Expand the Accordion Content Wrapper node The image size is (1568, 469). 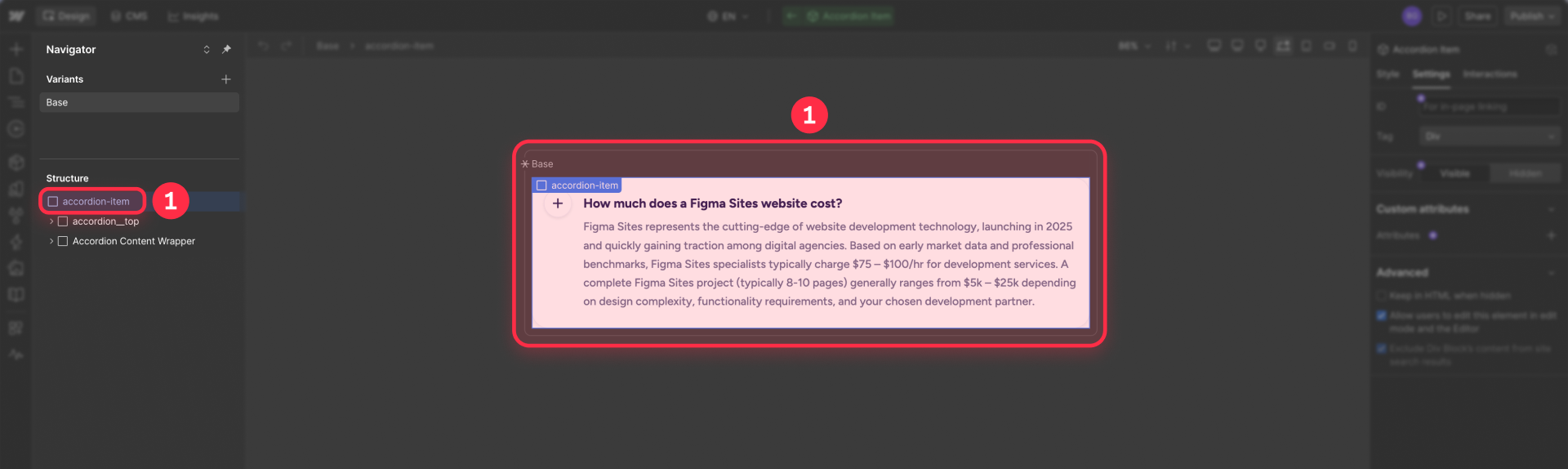coord(51,241)
